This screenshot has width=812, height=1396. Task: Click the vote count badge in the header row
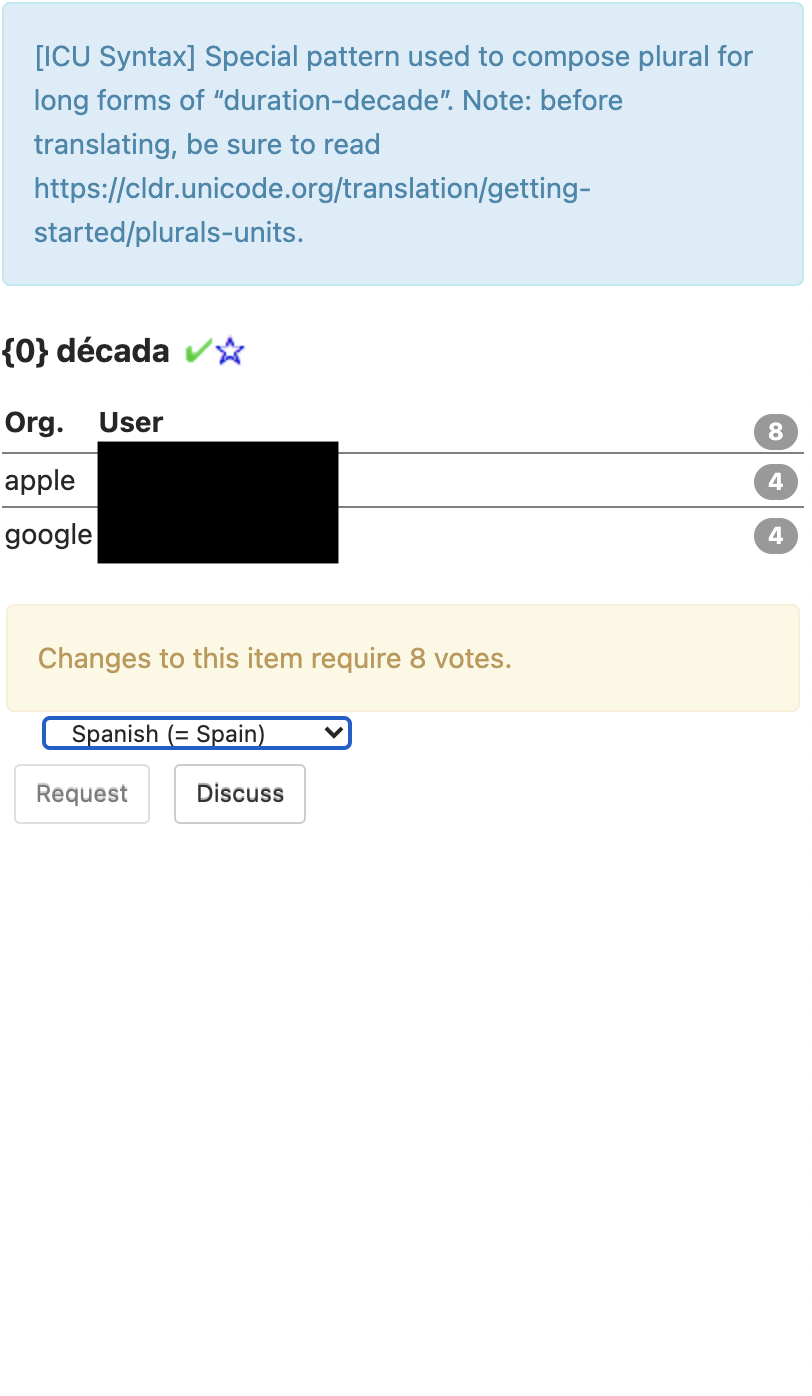[x=776, y=432]
